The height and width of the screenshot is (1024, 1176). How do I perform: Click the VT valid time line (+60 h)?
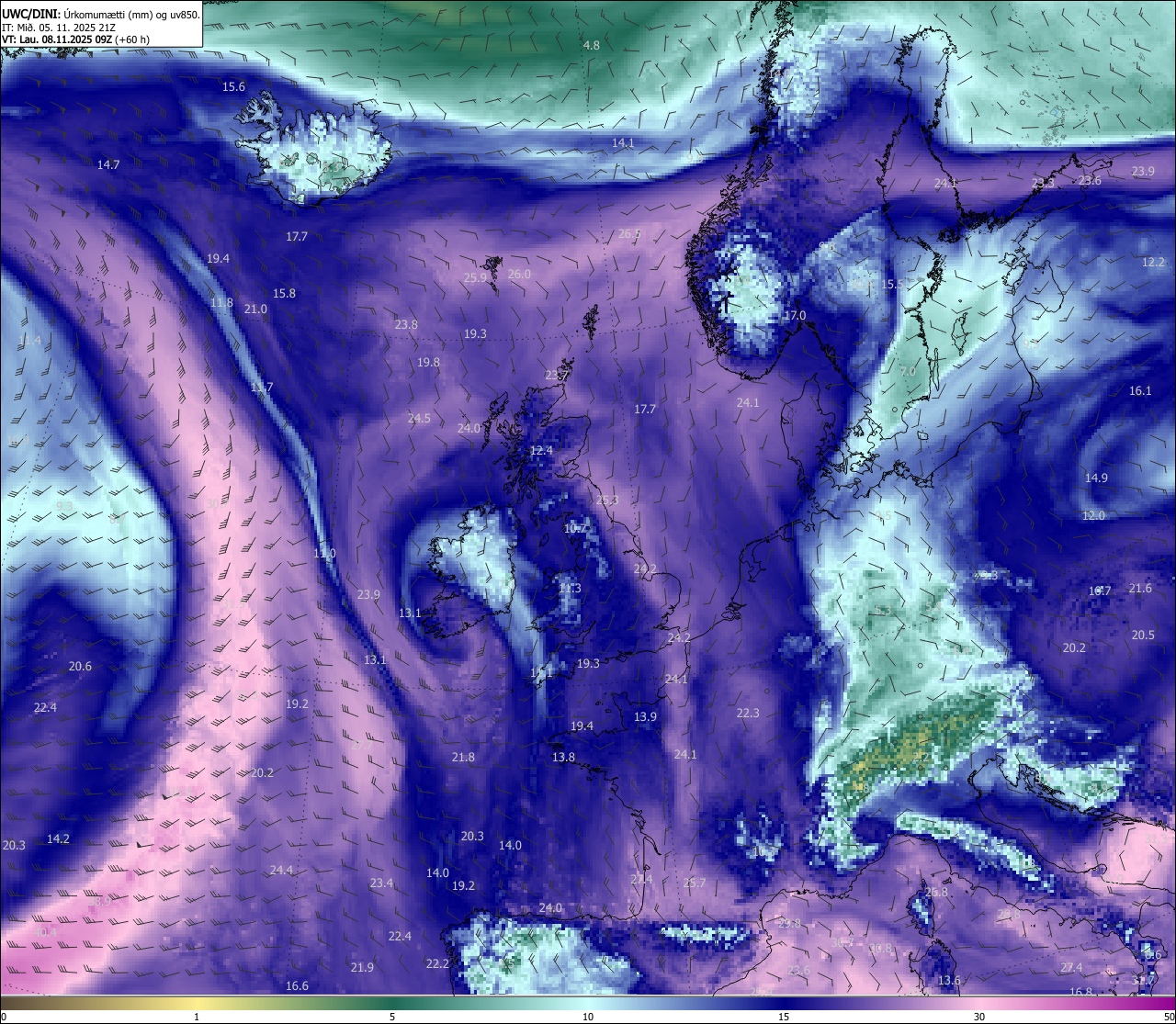76,39
